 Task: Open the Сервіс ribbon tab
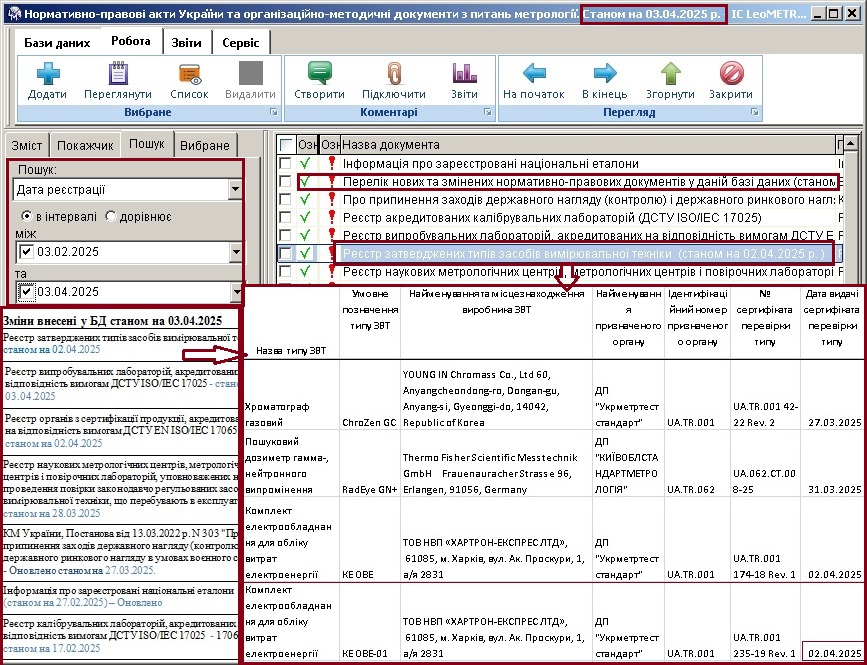pos(239,43)
